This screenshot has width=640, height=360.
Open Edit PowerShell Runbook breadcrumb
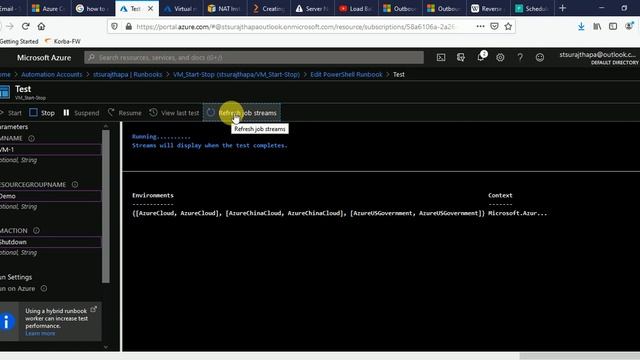(x=346, y=74)
